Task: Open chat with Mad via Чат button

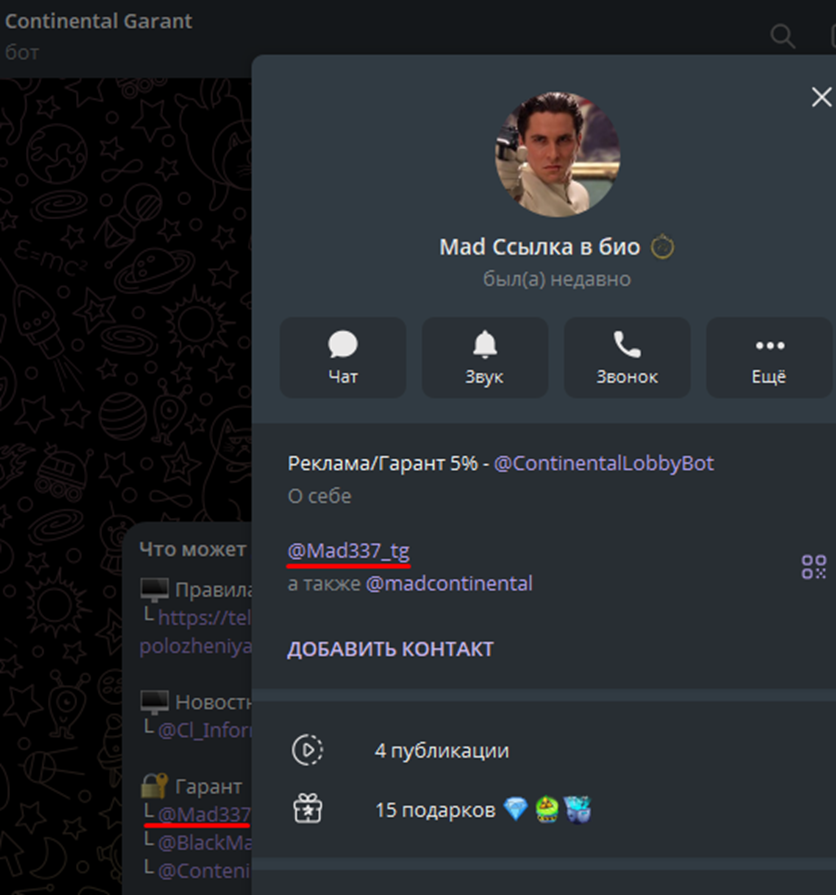Action: [343, 358]
